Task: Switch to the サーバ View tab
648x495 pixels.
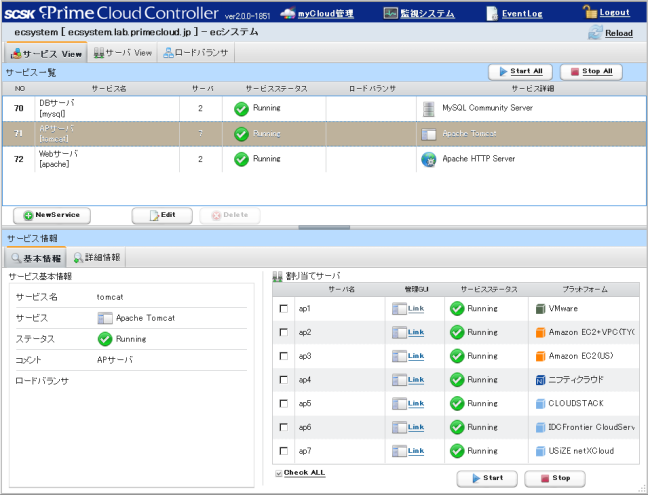Action: point(123,52)
